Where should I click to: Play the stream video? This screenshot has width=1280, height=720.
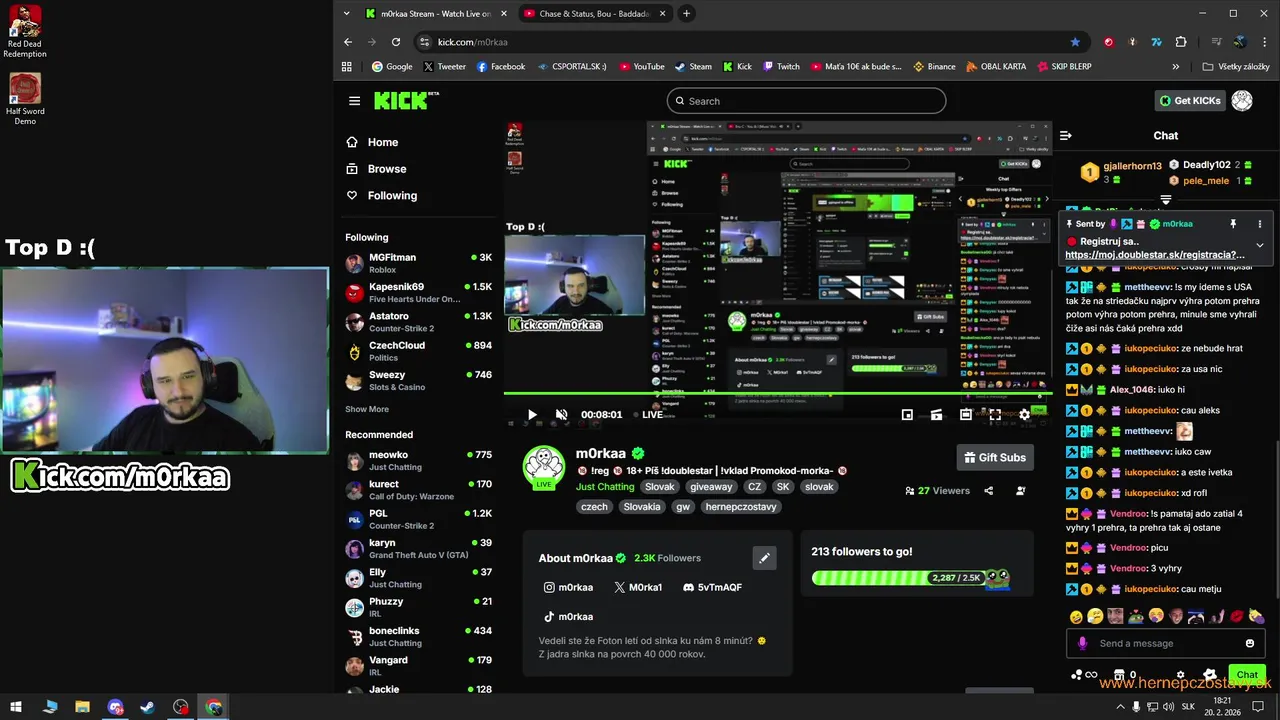coord(532,415)
